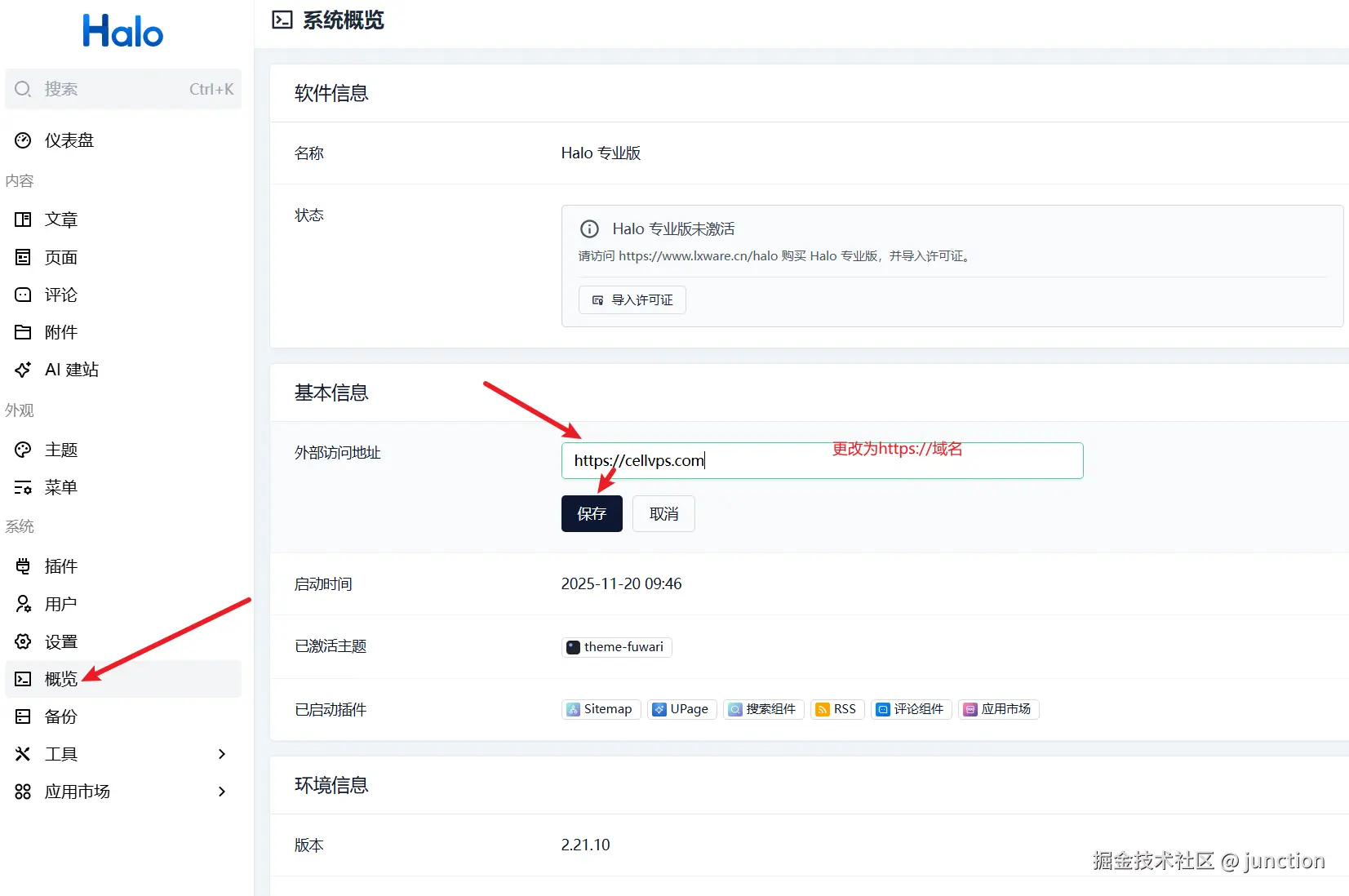Click the 评论 comments icon
1349x896 pixels.
tap(23, 295)
